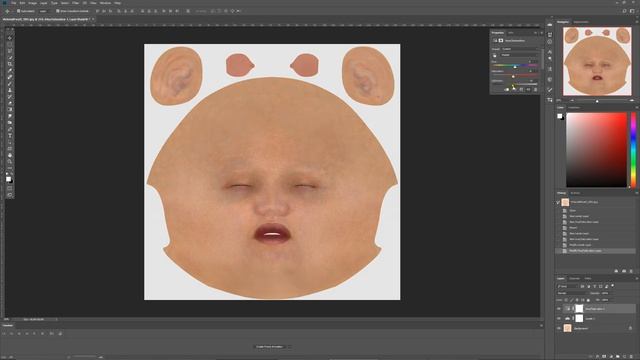
Task: Select the Lasso tool
Action: click(10, 51)
